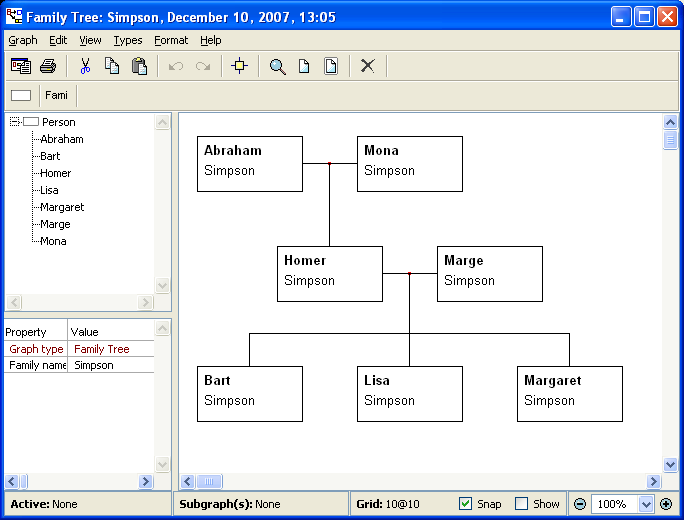Image resolution: width=684 pixels, height=520 pixels.
Task: Click property panel horizontal scroll left arrow
Action: [x=12, y=482]
